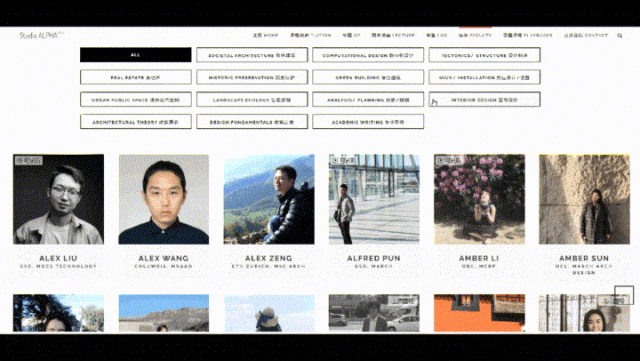Click the scroll-to-top square button

click(x=624, y=295)
